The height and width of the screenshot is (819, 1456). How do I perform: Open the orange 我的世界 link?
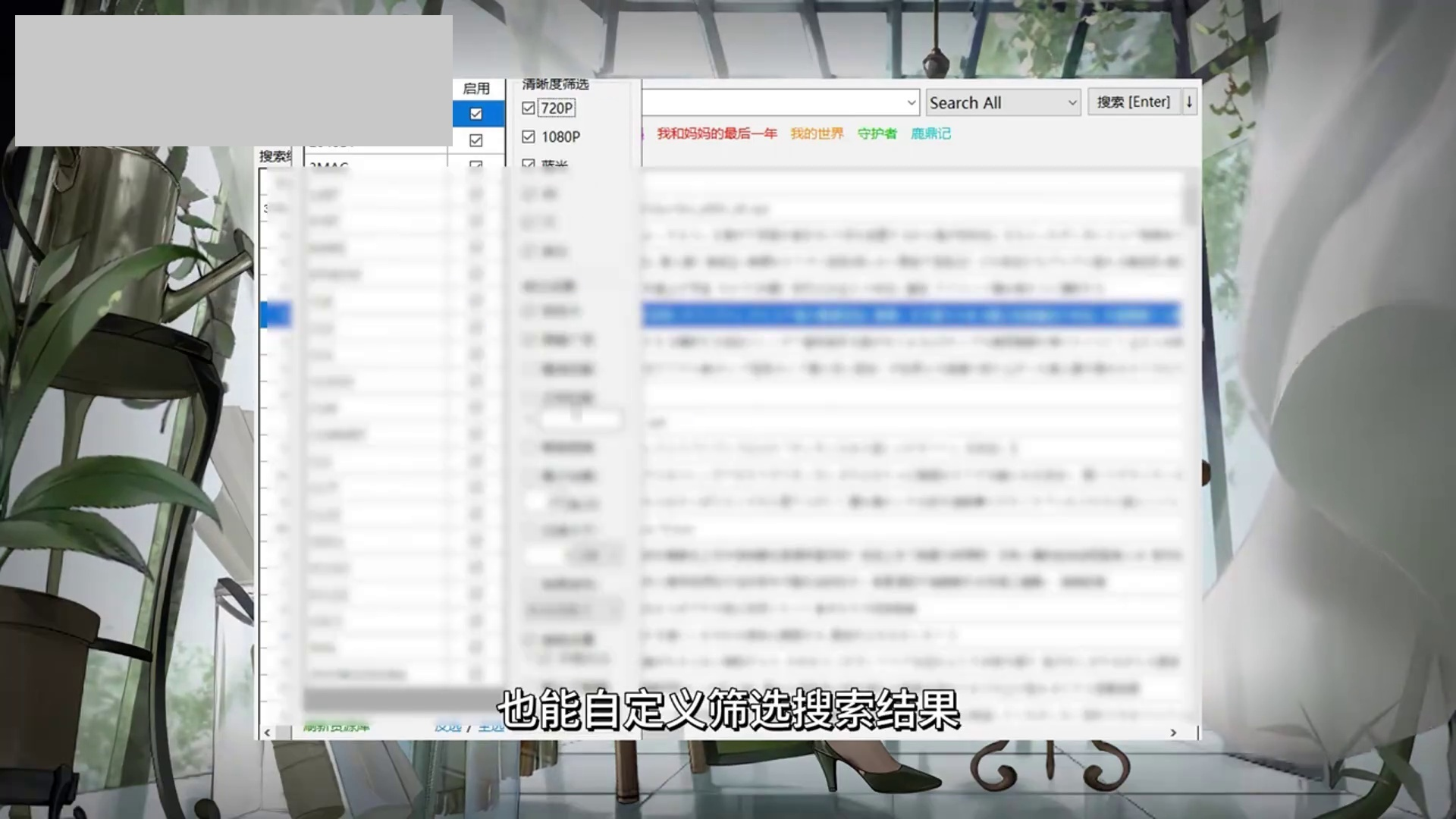coord(817,134)
